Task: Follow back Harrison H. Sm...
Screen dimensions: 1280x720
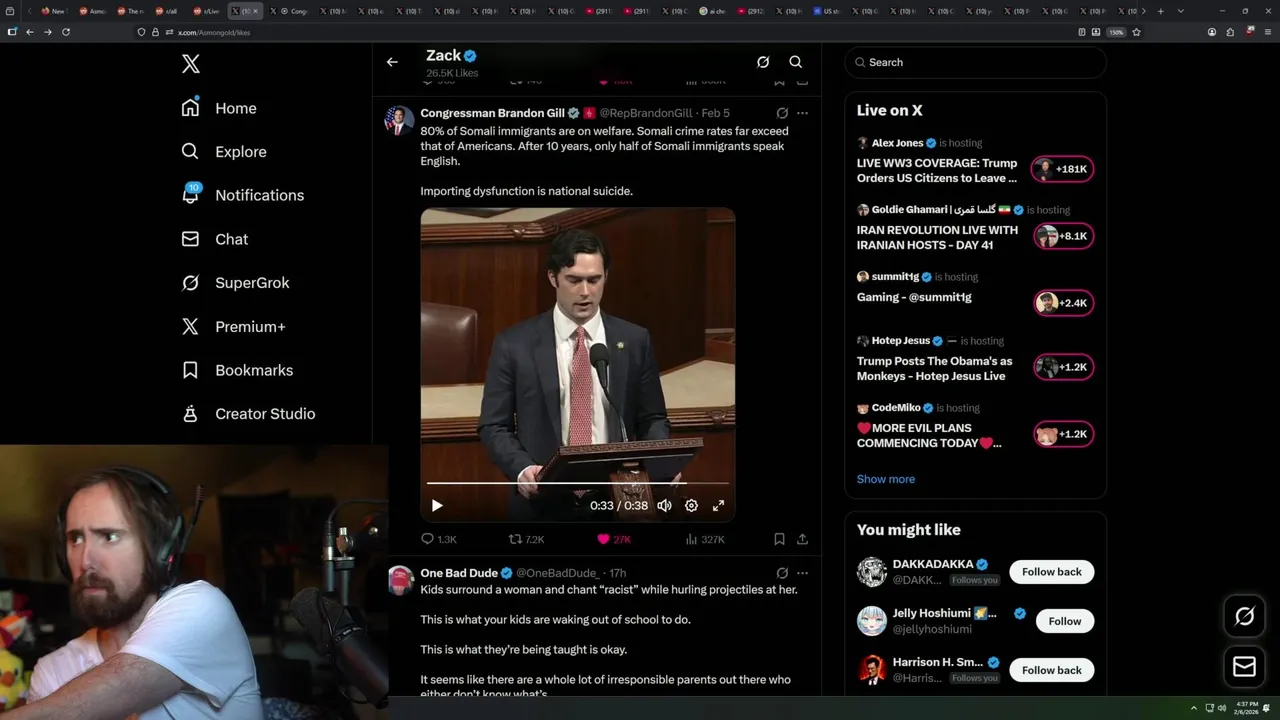Action: pyautogui.click(x=1051, y=670)
